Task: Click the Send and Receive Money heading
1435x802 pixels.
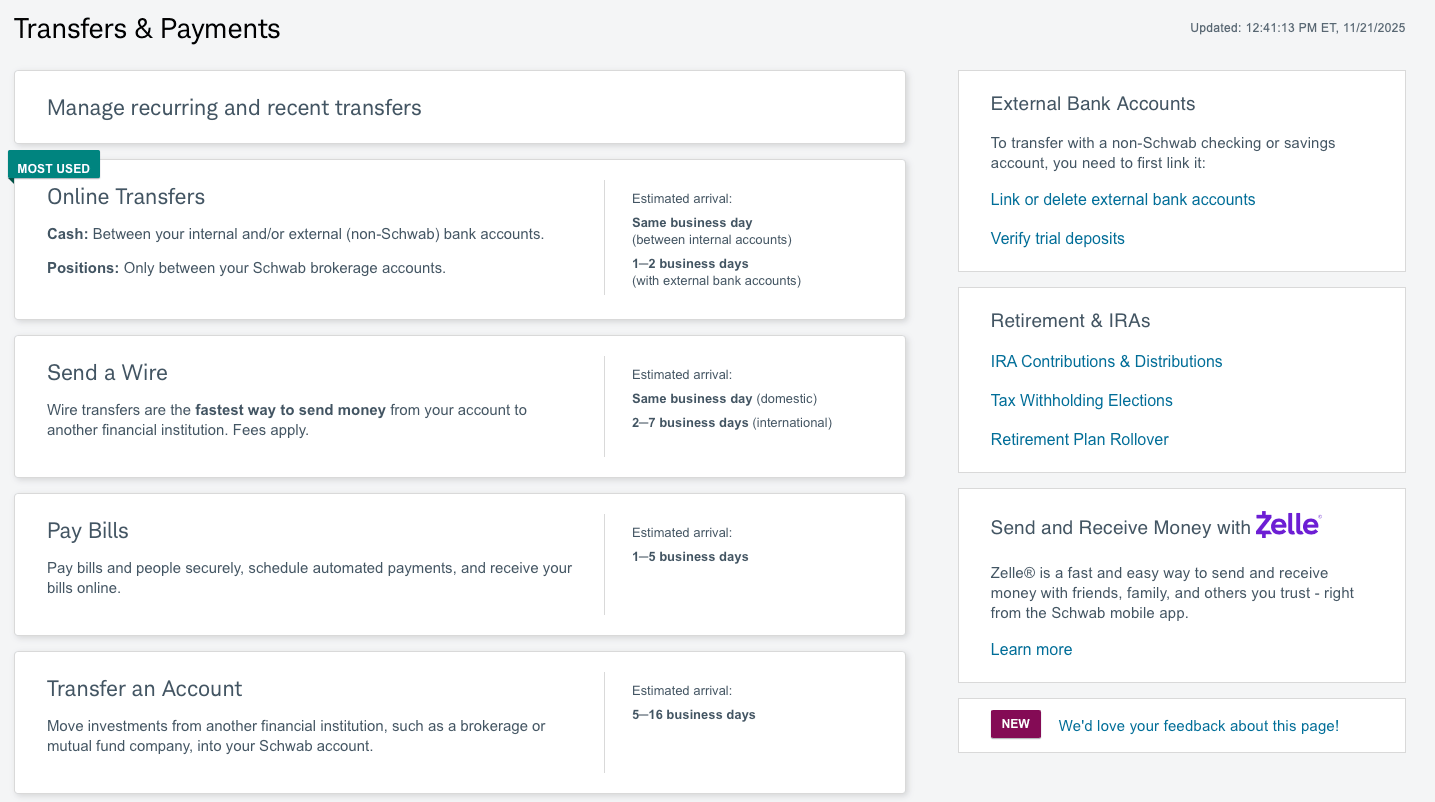Action: tap(1120, 528)
